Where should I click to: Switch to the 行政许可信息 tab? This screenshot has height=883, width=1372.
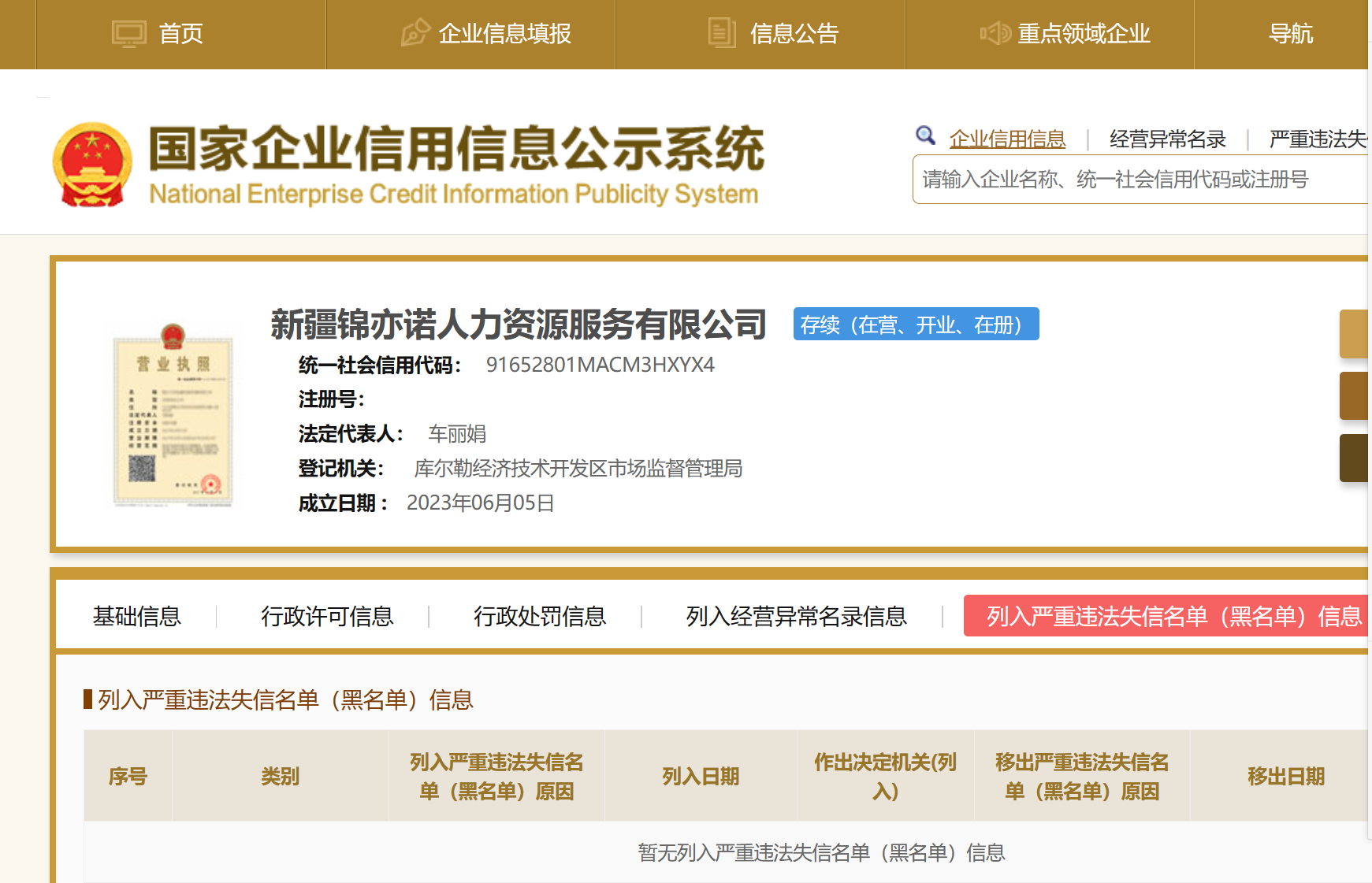tap(327, 616)
